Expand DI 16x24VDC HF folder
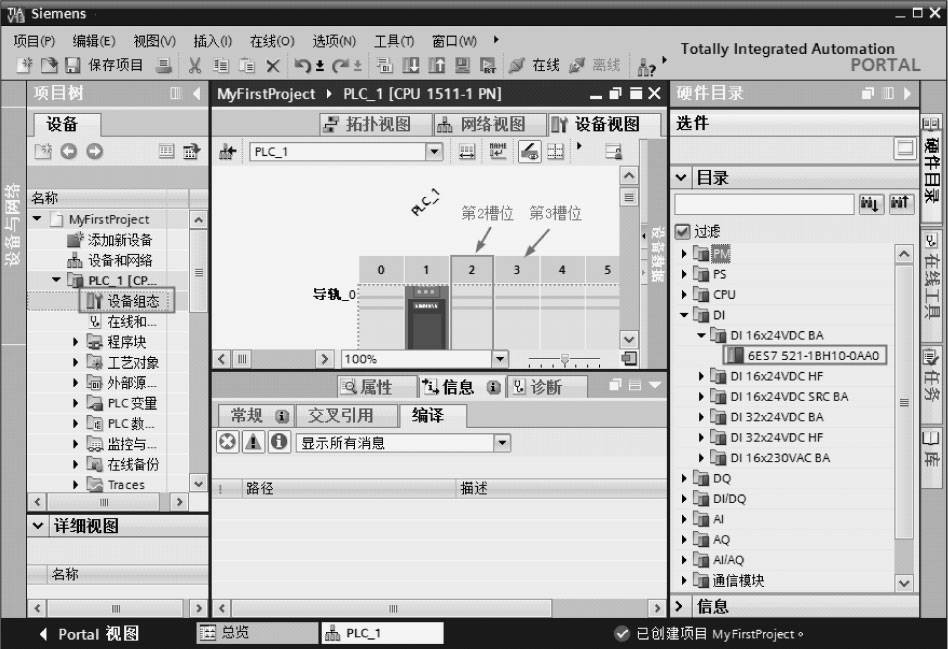The image size is (948, 649). pos(701,376)
